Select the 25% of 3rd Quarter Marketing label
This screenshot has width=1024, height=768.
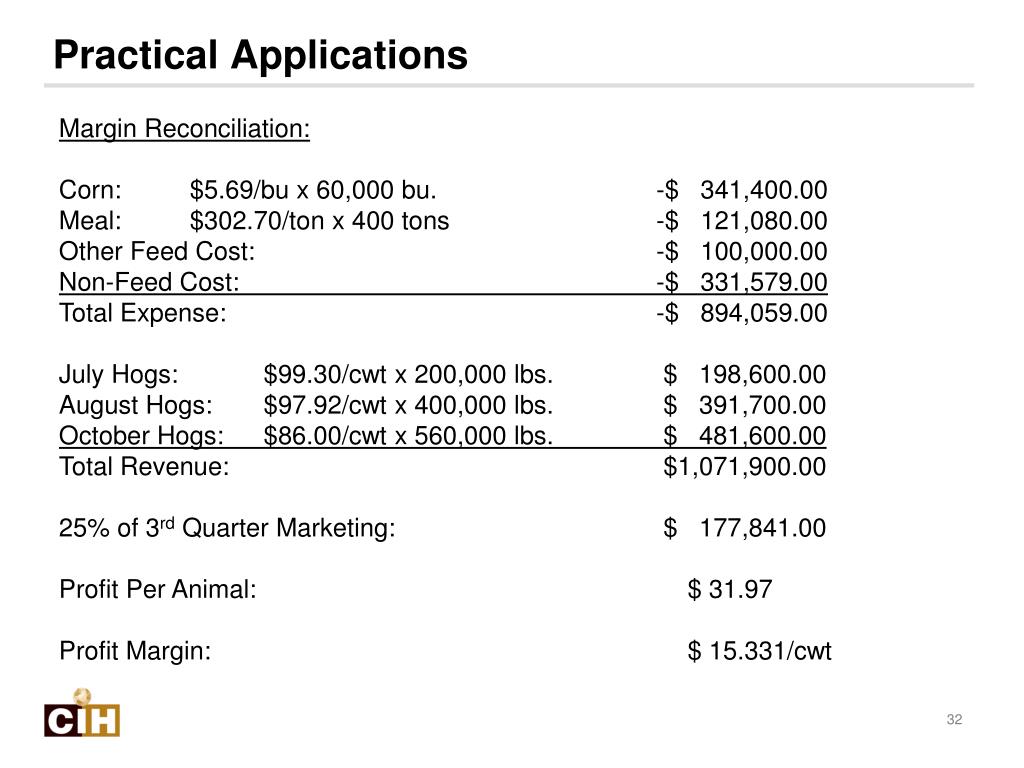tap(227, 528)
